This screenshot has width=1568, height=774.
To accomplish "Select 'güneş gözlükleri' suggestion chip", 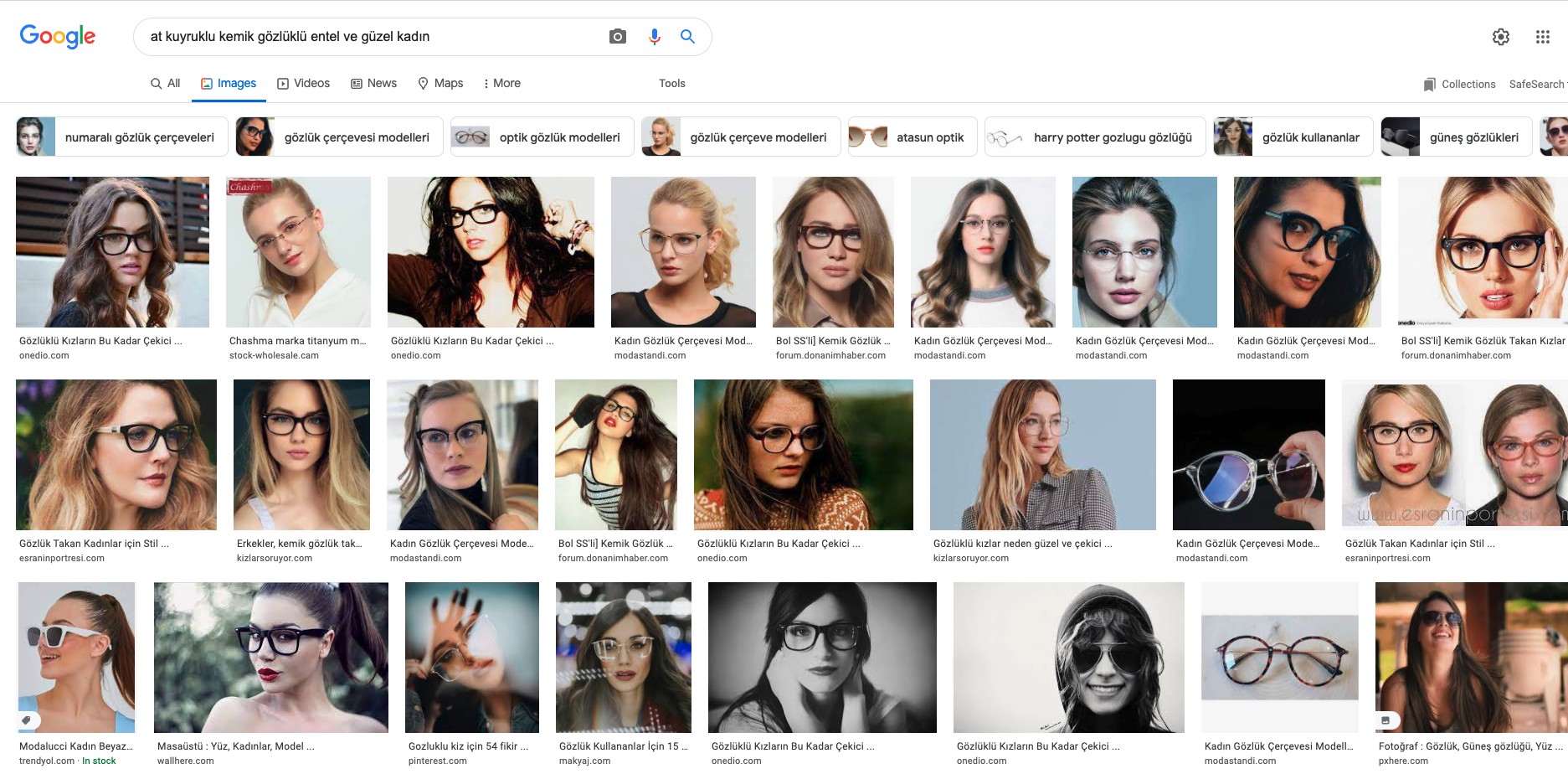I will pyautogui.click(x=1456, y=137).
